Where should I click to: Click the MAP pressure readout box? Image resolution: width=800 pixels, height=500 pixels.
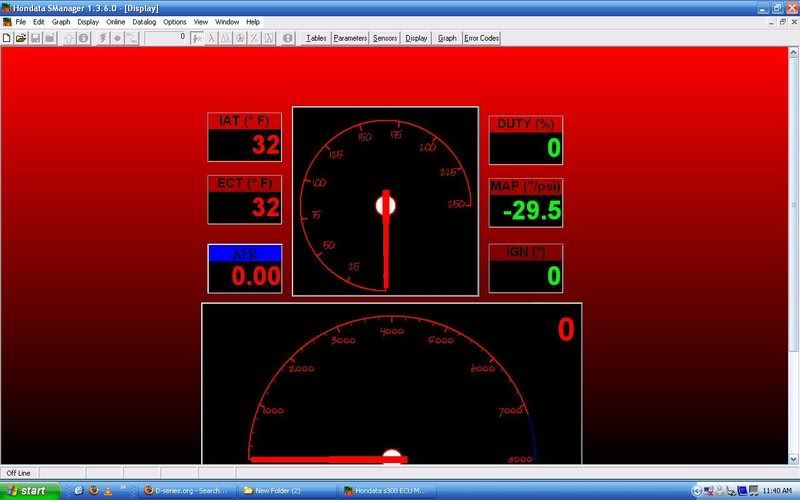point(526,202)
